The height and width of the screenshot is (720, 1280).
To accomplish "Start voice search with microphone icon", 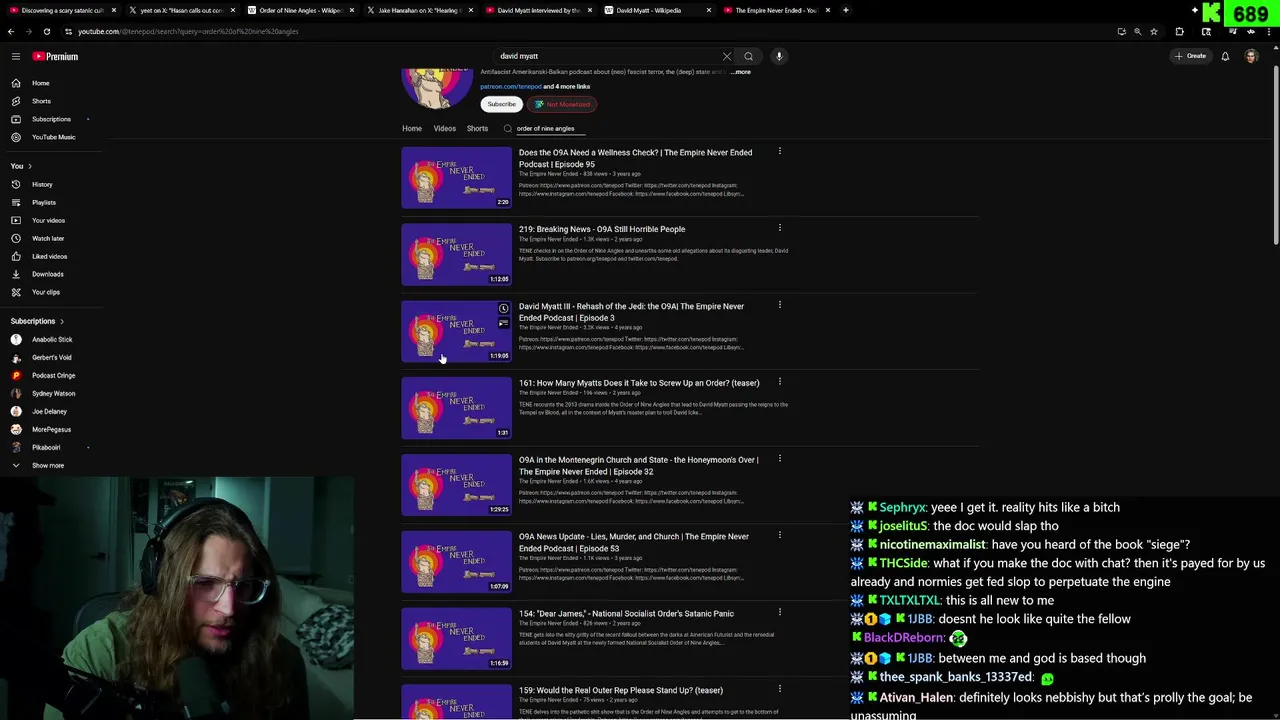I will (779, 56).
